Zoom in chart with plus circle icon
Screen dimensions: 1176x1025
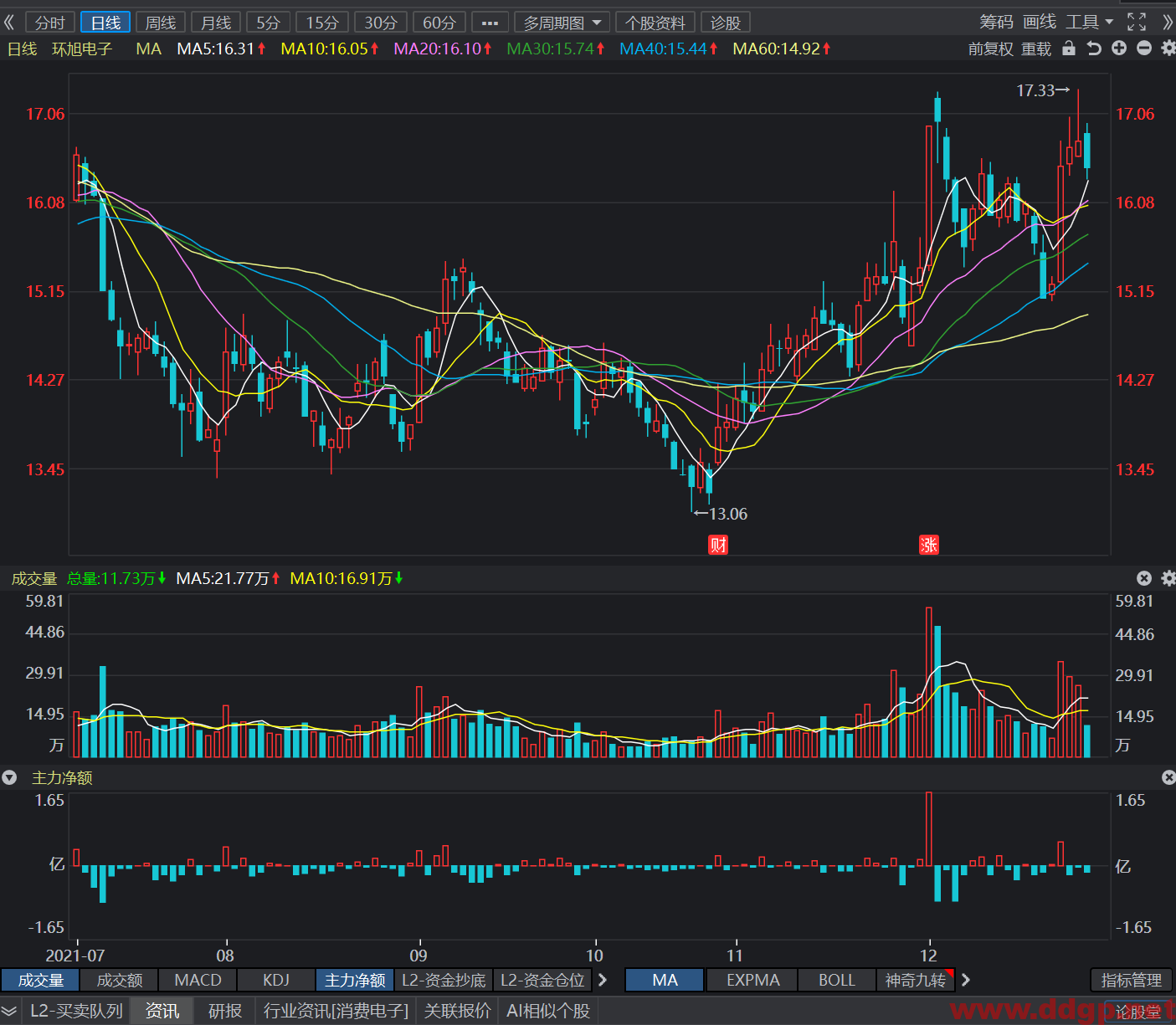[x=1119, y=49]
